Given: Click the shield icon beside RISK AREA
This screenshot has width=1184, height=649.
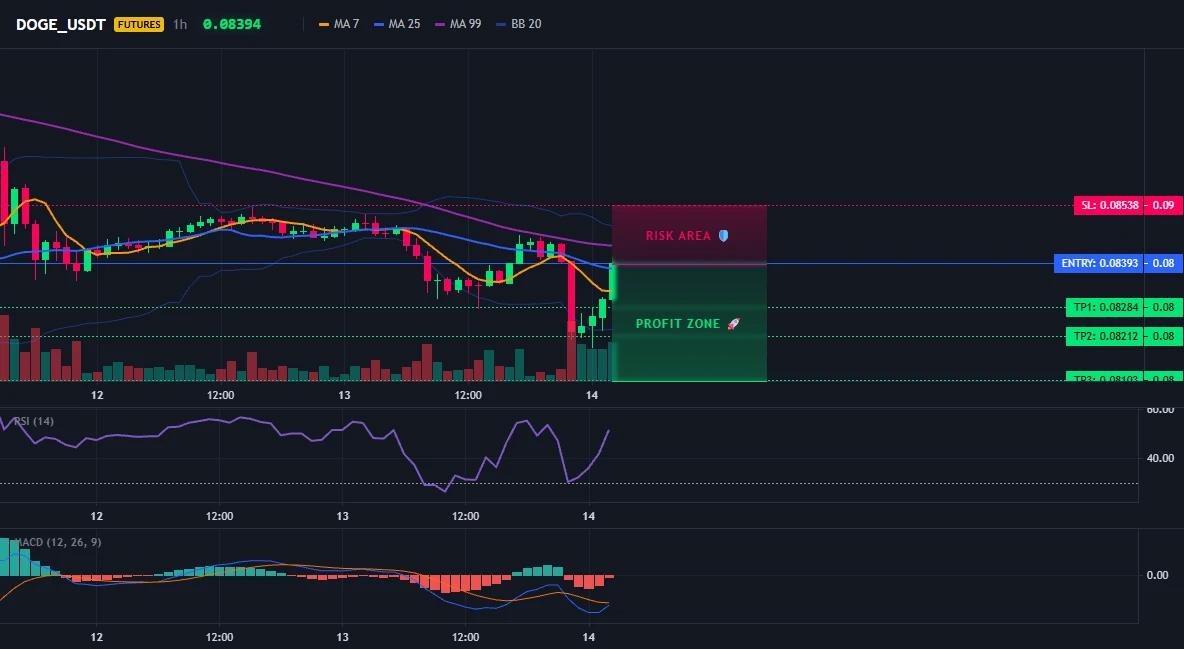Looking at the screenshot, I should click(x=723, y=236).
